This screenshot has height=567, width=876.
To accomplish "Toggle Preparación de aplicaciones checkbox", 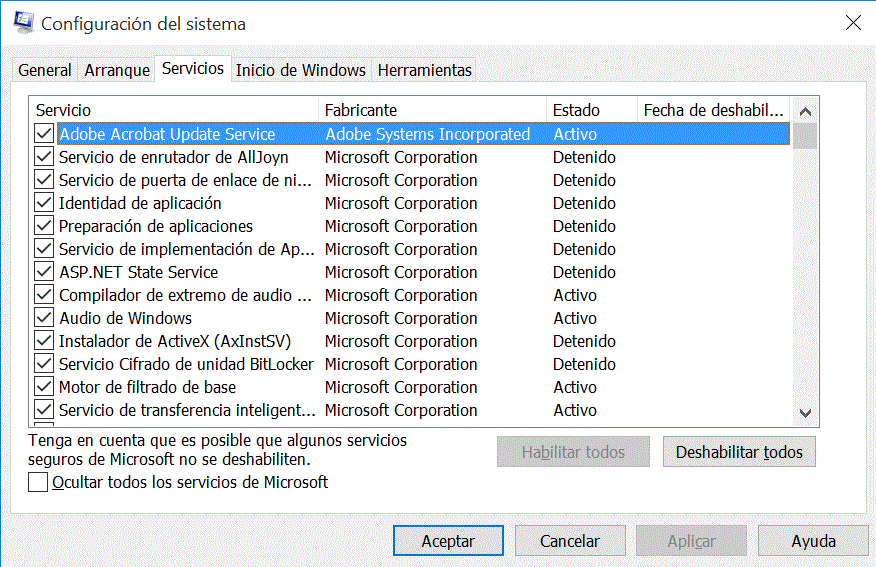I will click(44, 225).
